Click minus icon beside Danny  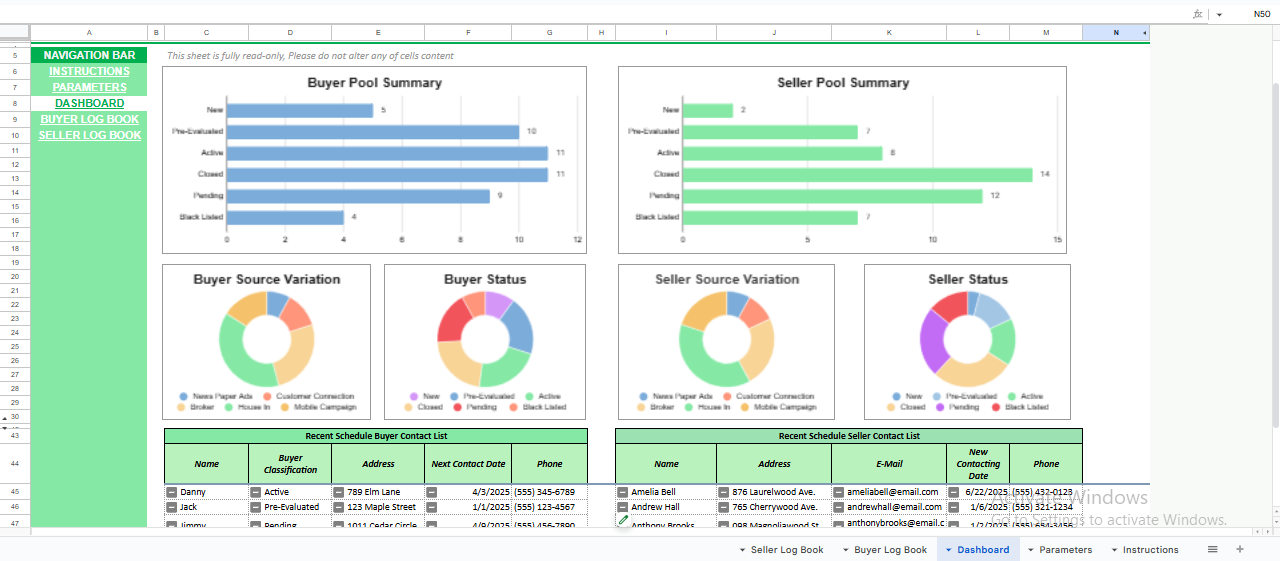point(172,492)
